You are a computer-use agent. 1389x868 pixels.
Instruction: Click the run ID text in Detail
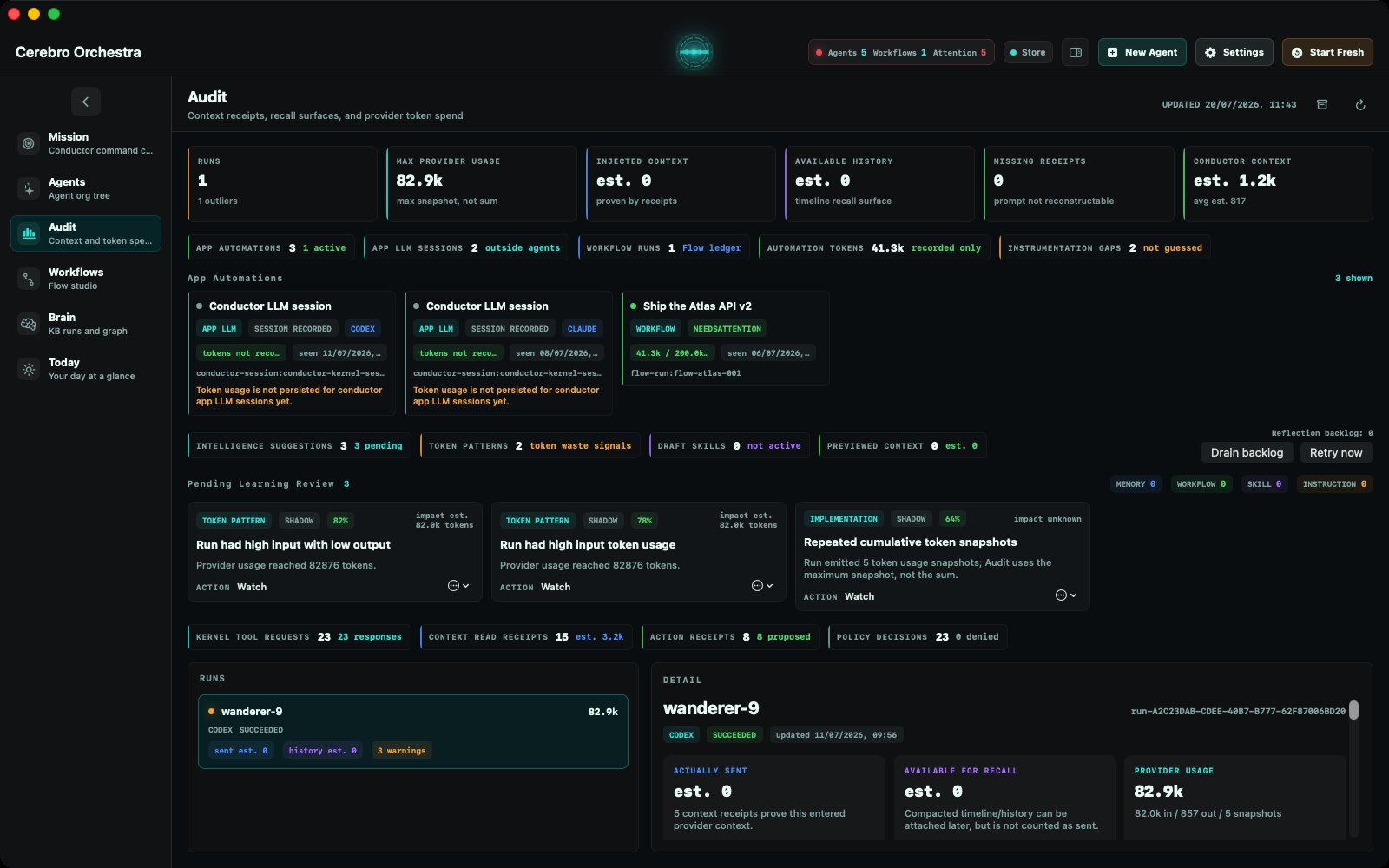tap(1238, 711)
